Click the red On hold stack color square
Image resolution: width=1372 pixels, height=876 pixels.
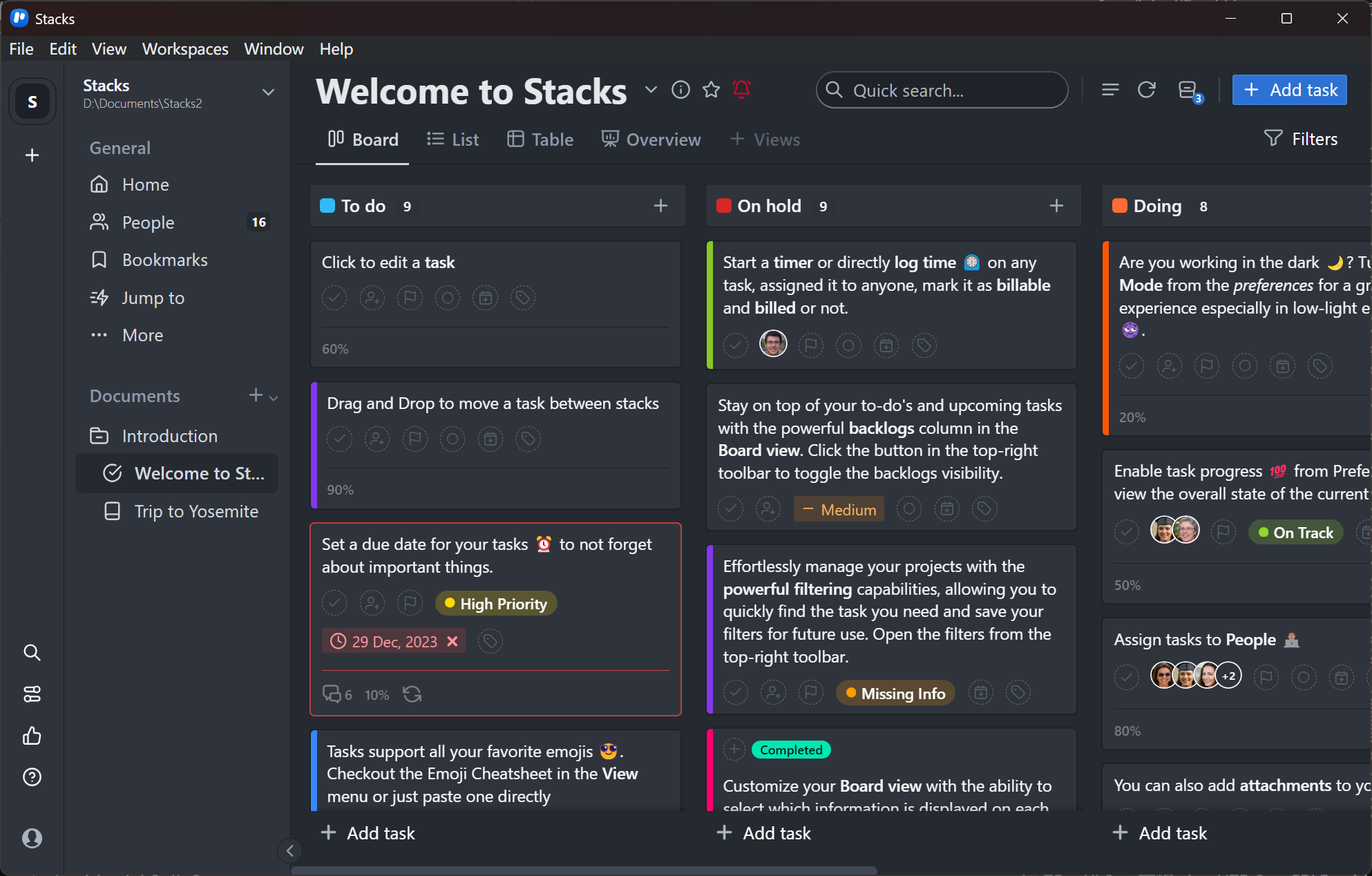click(724, 206)
